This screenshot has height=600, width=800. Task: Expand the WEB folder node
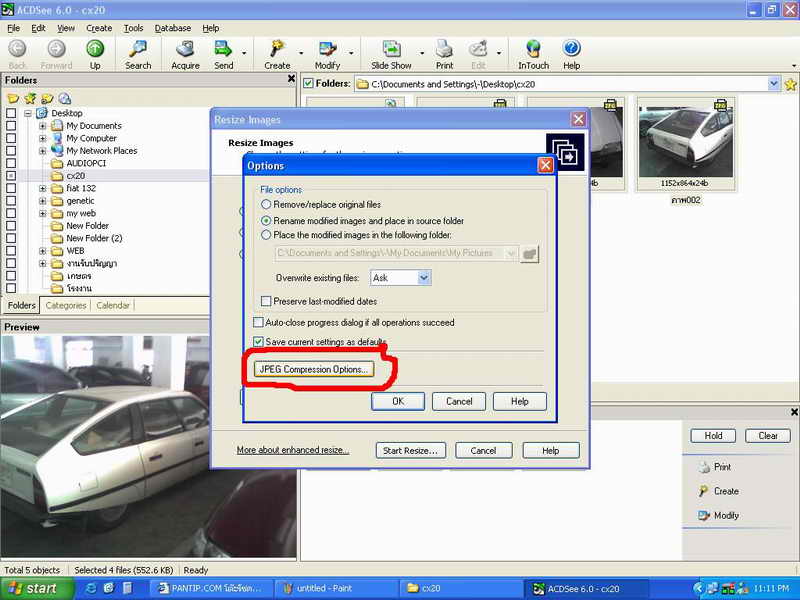click(43, 251)
